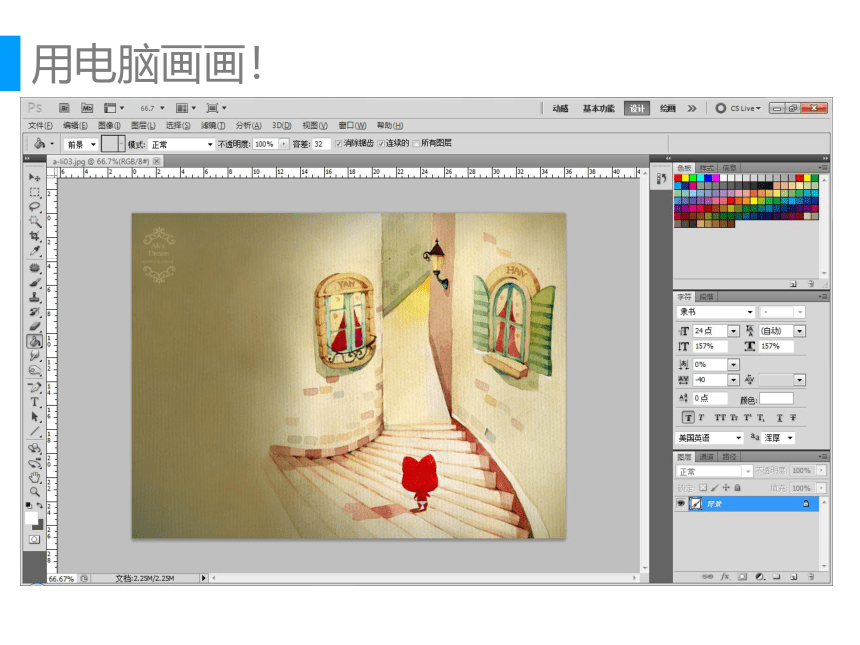Select the Rectangular Marquee tool

click(35, 192)
